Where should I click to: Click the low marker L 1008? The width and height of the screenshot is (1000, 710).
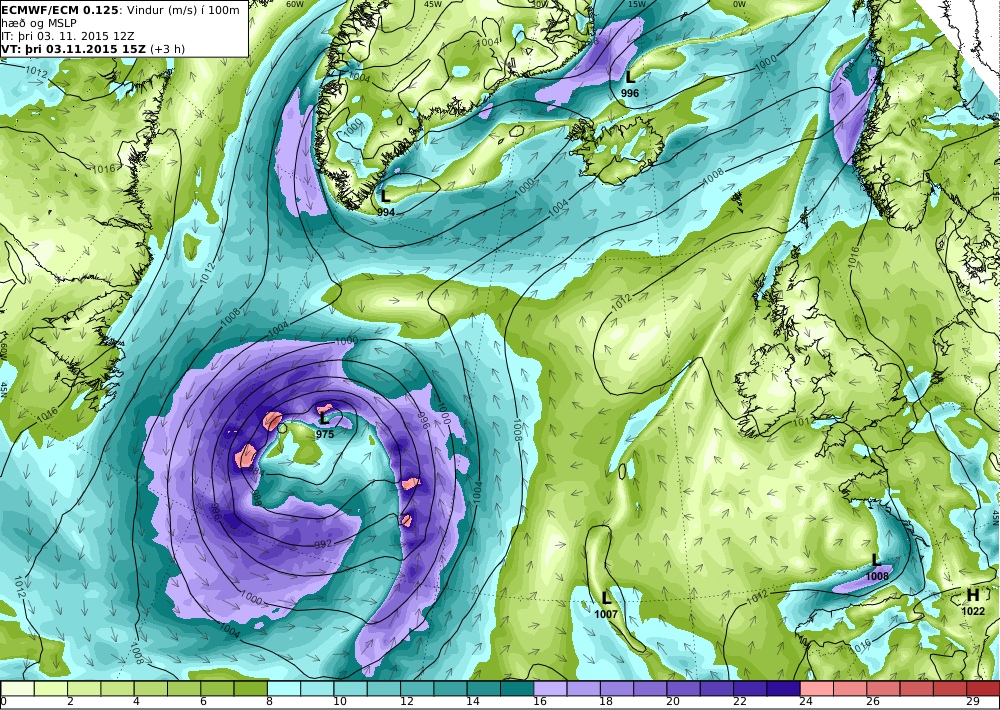click(876, 568)
